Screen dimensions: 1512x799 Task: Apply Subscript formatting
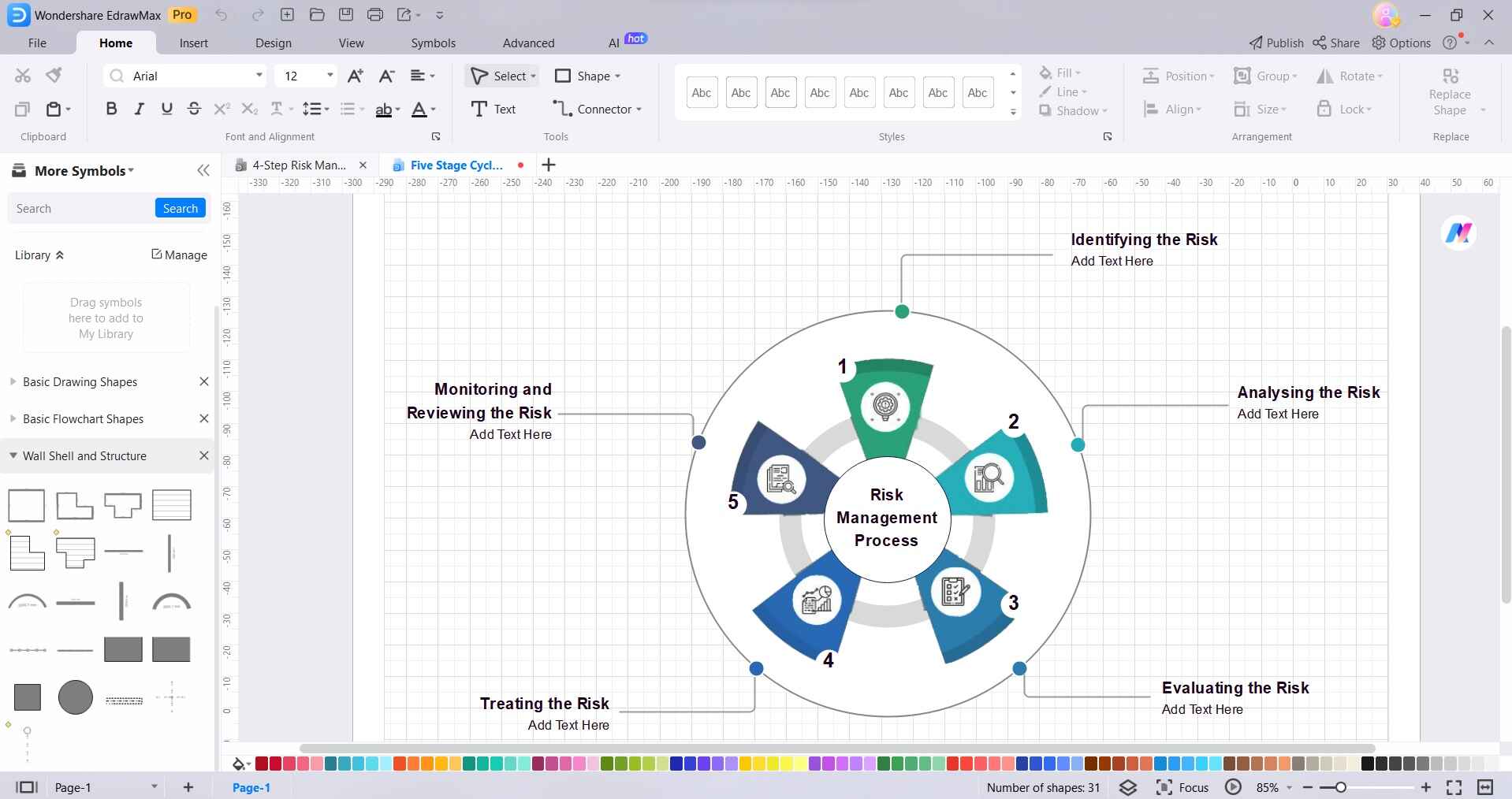point(249,109)
